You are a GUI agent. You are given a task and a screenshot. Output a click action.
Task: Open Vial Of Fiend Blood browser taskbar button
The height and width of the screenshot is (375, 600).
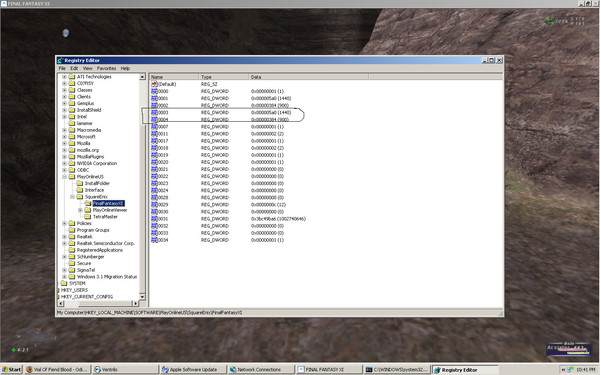(57, 370)
